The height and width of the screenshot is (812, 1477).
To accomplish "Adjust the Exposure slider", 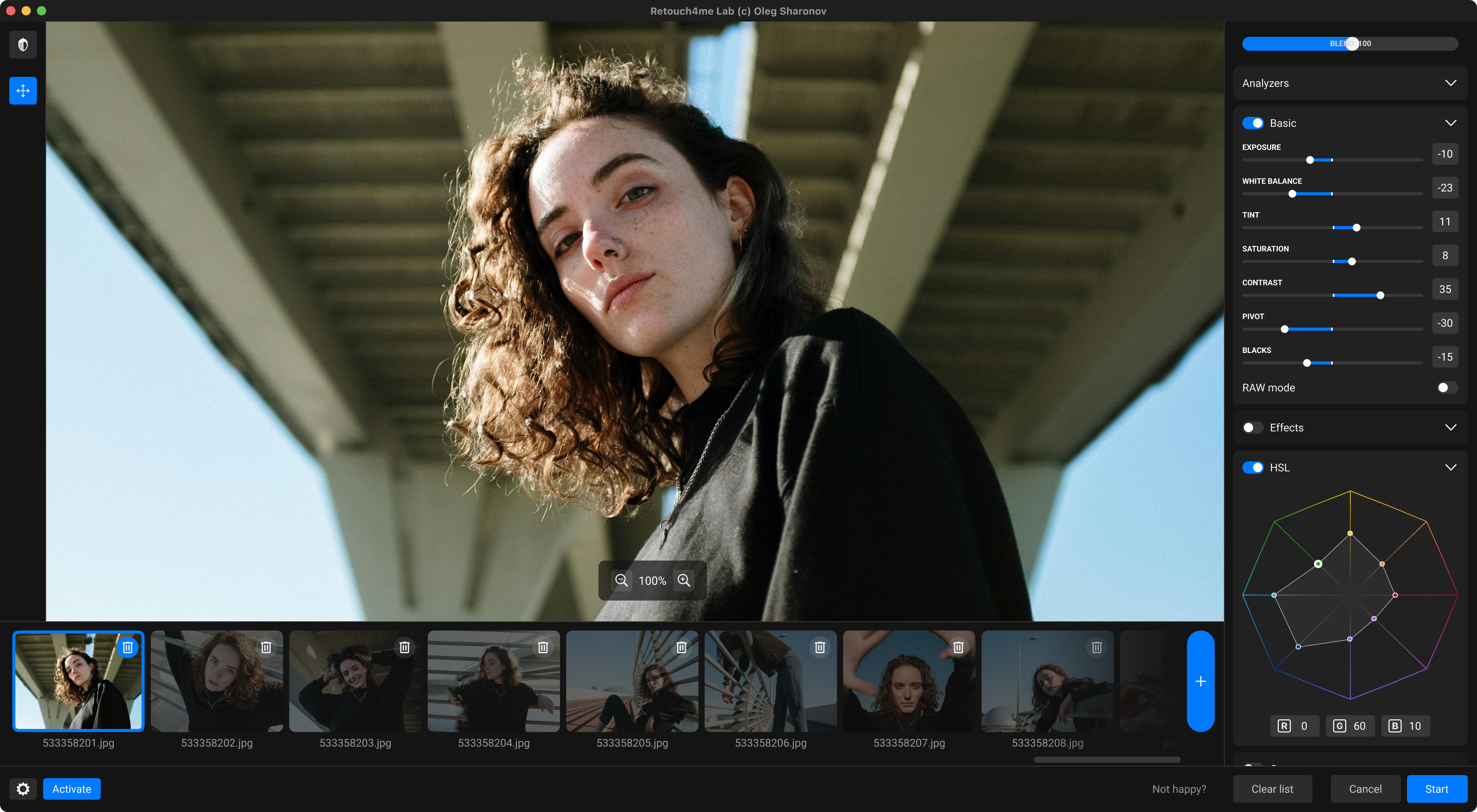I will [x=1310, y=160].
